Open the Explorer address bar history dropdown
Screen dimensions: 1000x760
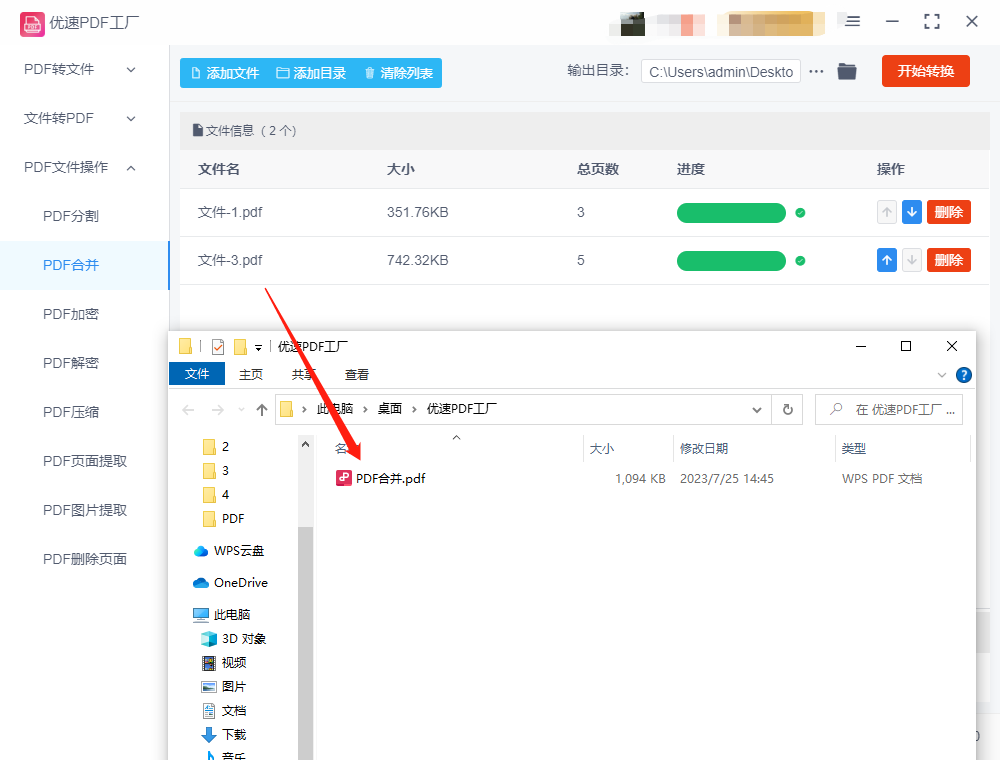pyautogui.click(x=757, y=409)
